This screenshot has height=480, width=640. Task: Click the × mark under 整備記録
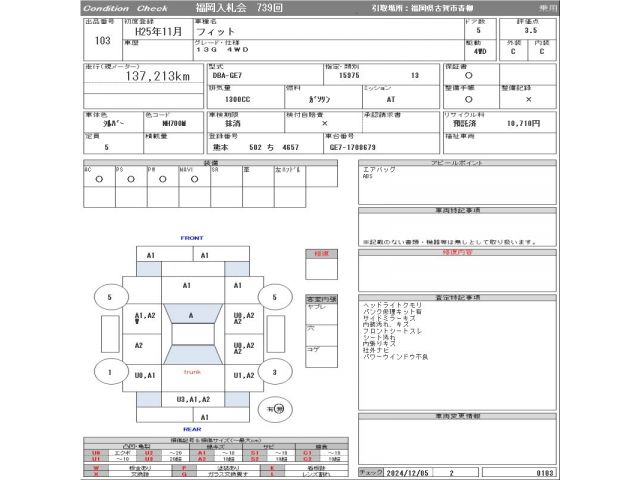pos(529,99)
